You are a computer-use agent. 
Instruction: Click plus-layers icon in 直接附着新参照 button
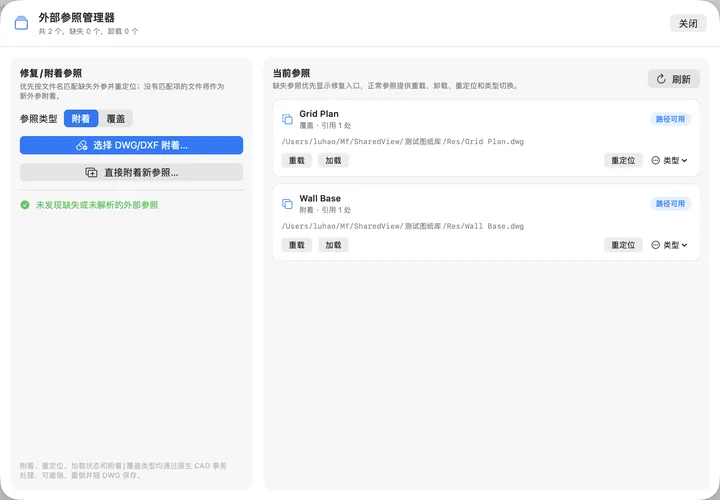[91, 173]
